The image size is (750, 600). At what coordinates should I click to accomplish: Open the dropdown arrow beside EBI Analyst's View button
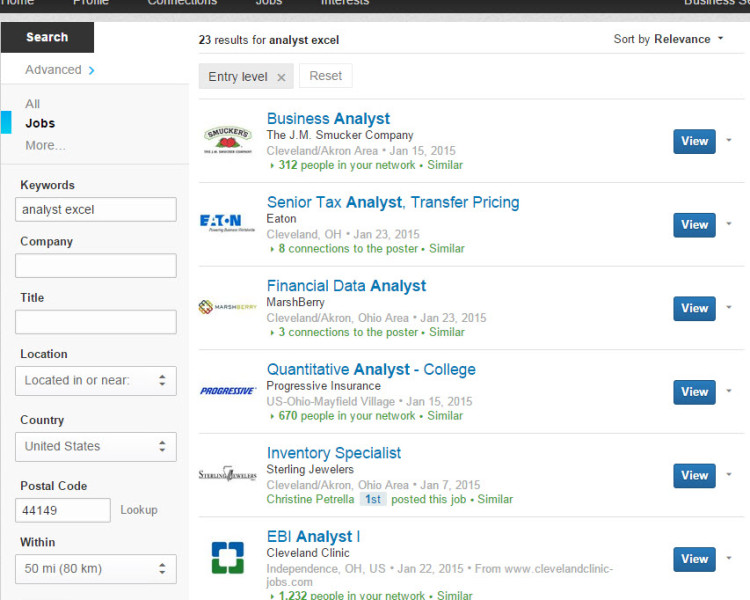coord(729,558)
